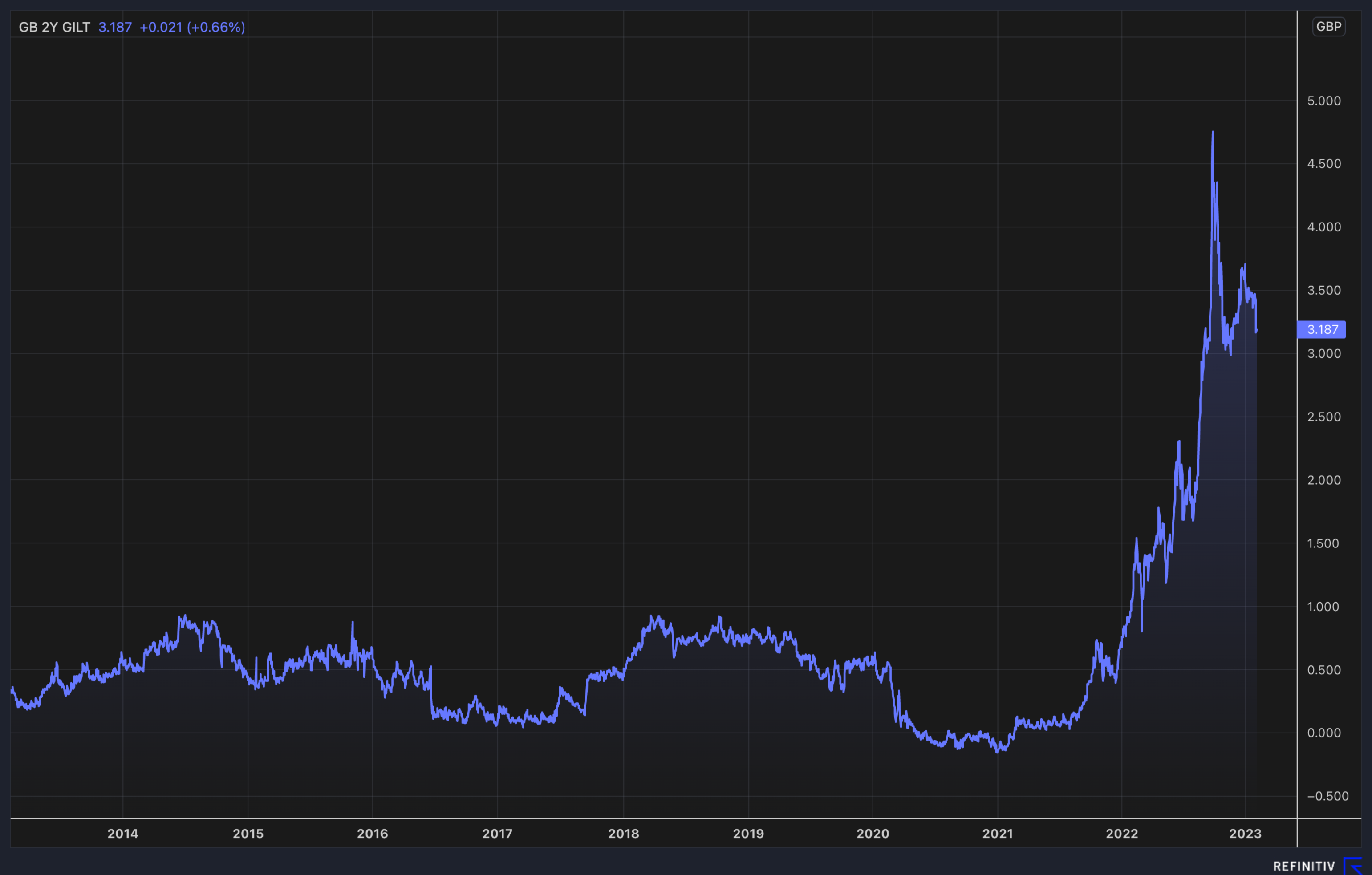Click the 2021 x-axis label

(998, 834)
